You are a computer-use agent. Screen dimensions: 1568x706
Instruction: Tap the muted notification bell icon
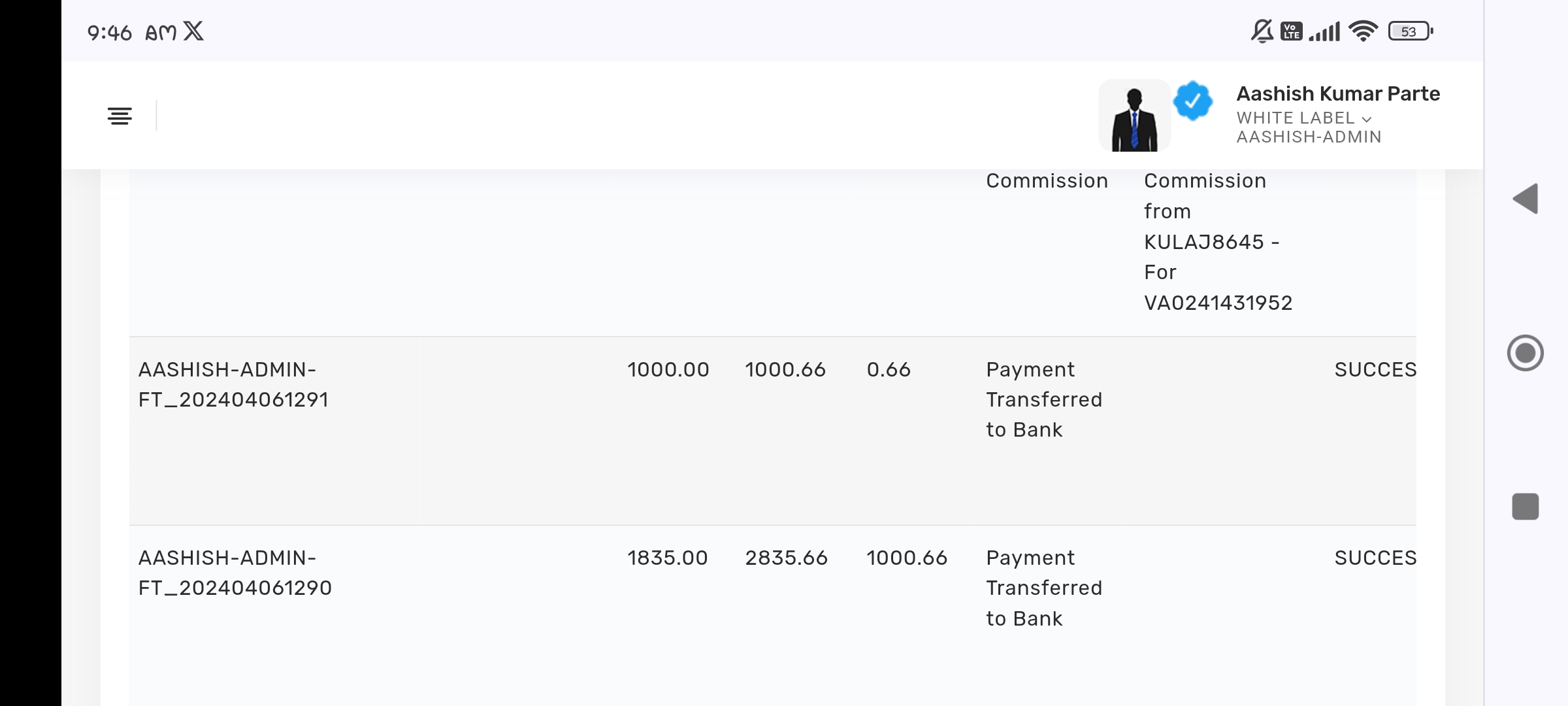1262,31
